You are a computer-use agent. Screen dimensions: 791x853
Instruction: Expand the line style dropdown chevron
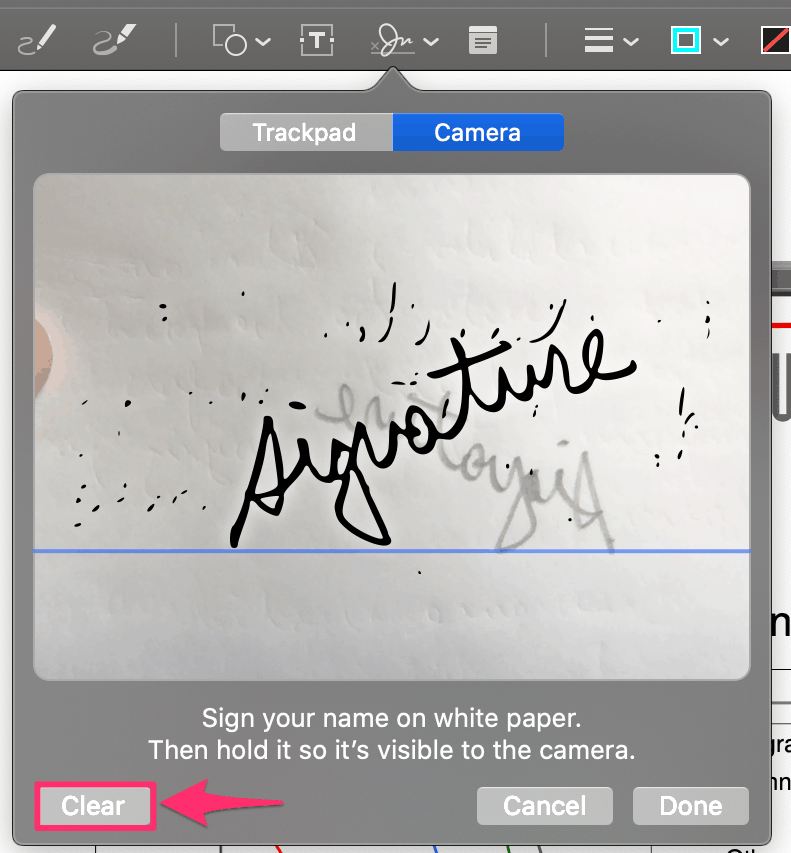tap(631, 41)
